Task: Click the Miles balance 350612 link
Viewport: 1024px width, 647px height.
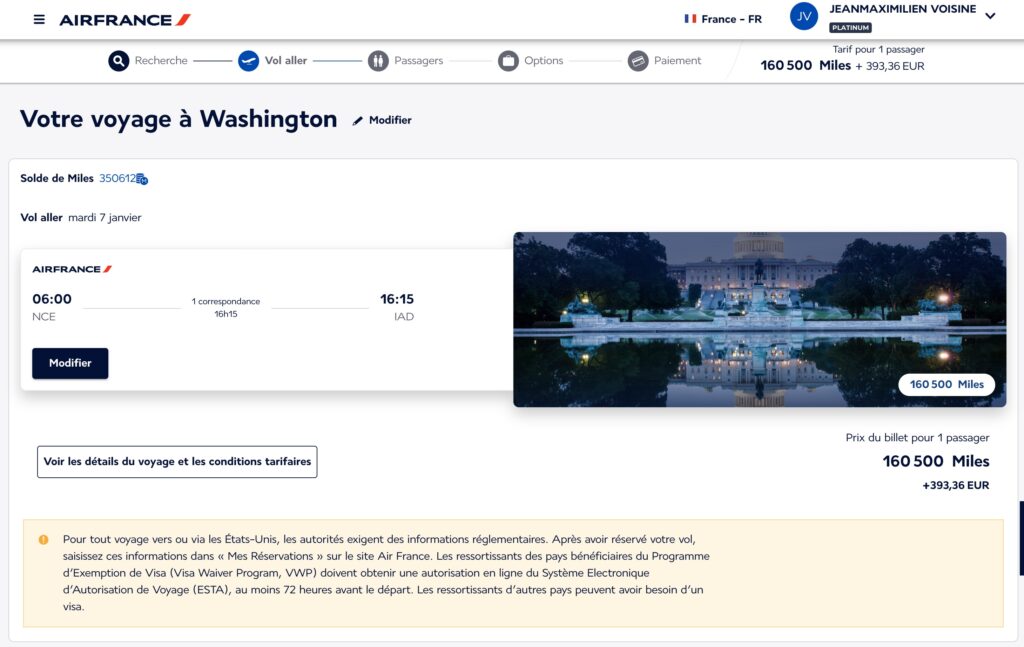Action: point(118,178)
